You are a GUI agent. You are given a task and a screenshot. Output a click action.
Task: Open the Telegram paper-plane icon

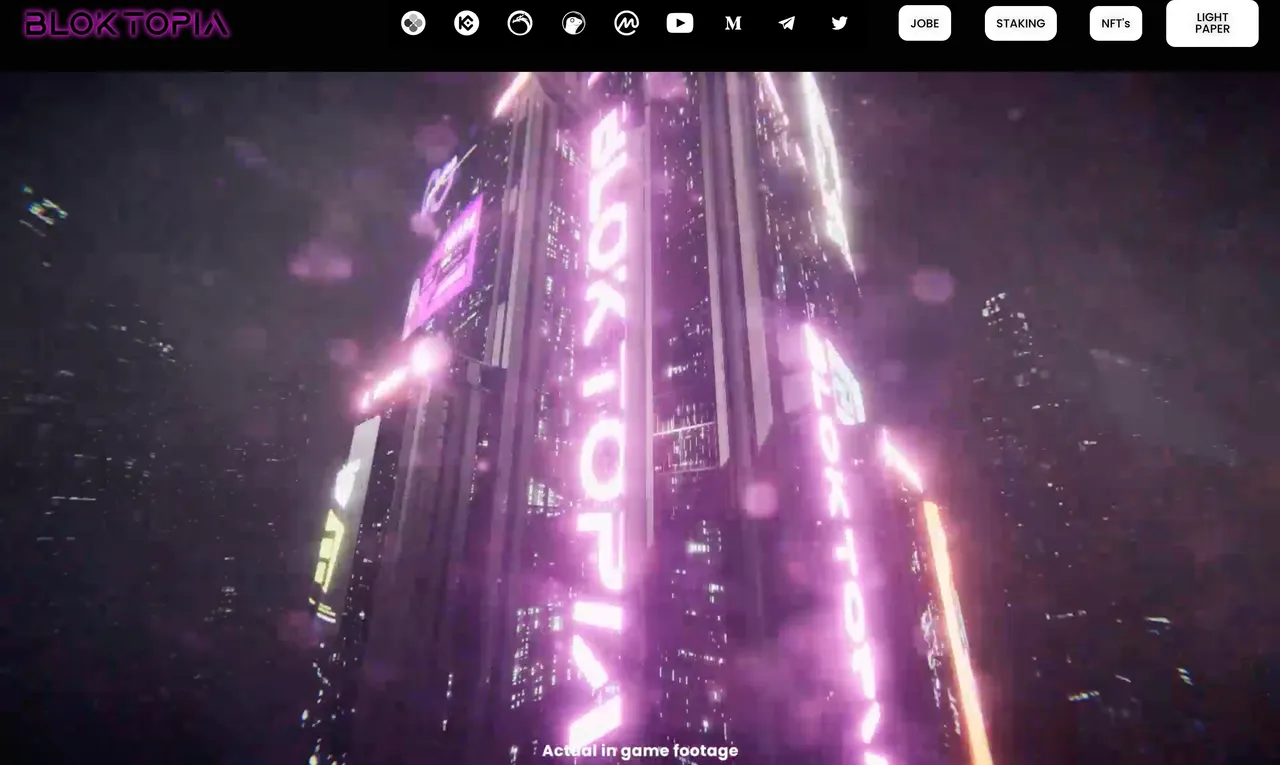point(787,23)
